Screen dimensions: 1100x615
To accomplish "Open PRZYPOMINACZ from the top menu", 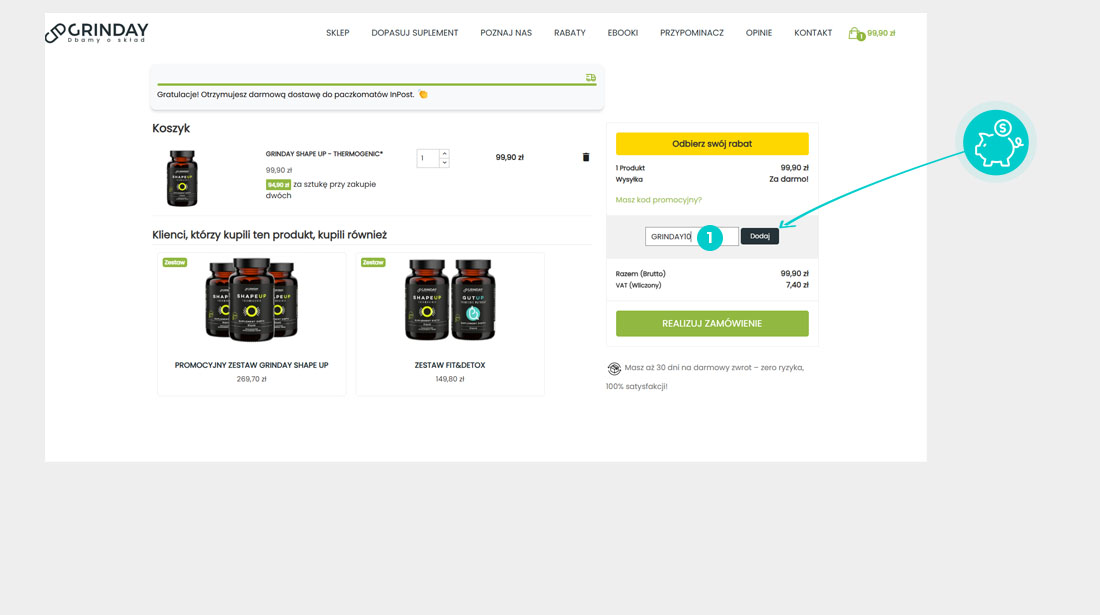I will click(692, 33).
